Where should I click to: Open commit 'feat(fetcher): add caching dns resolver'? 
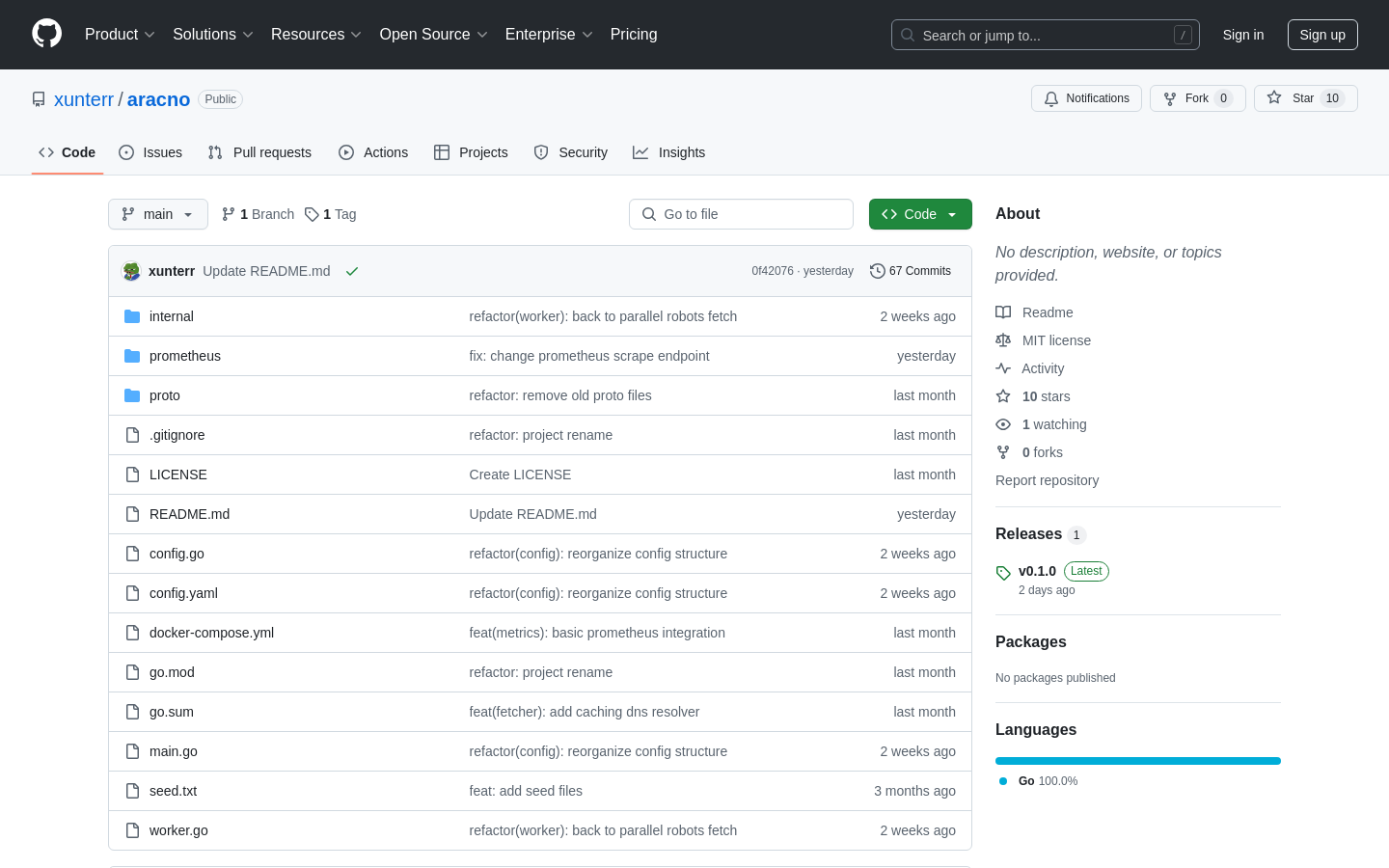tap(585, 712)
